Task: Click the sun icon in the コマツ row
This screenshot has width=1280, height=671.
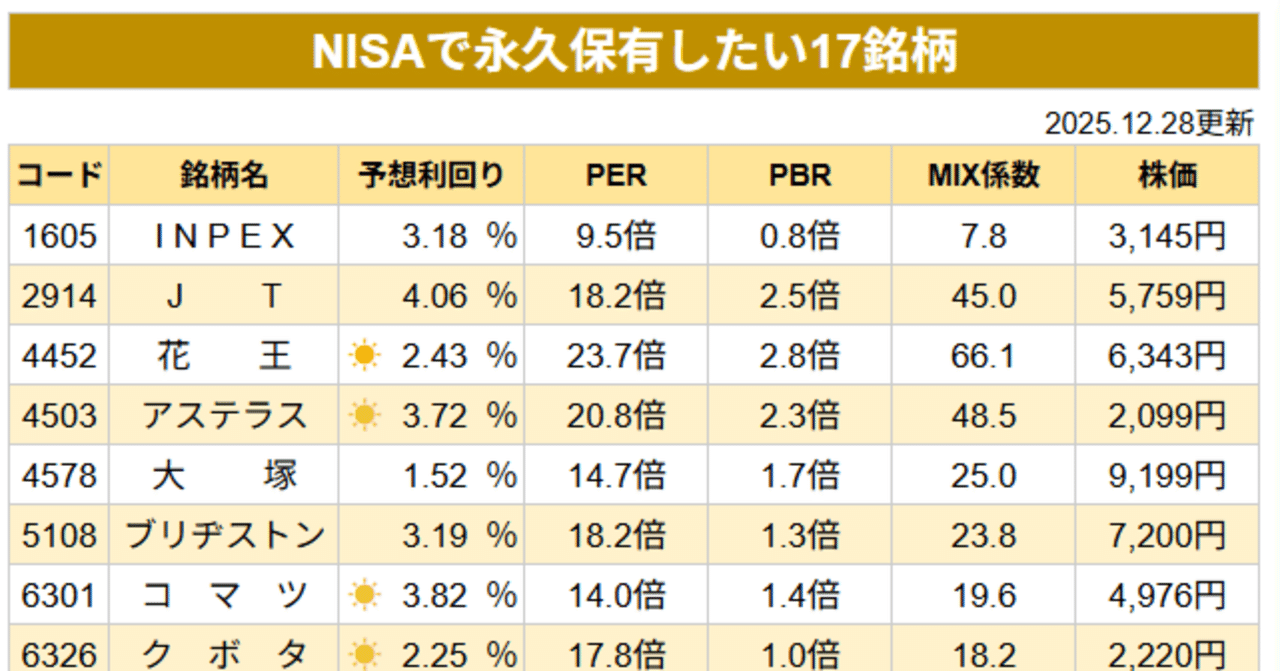Action: click(x=366, y=596)
